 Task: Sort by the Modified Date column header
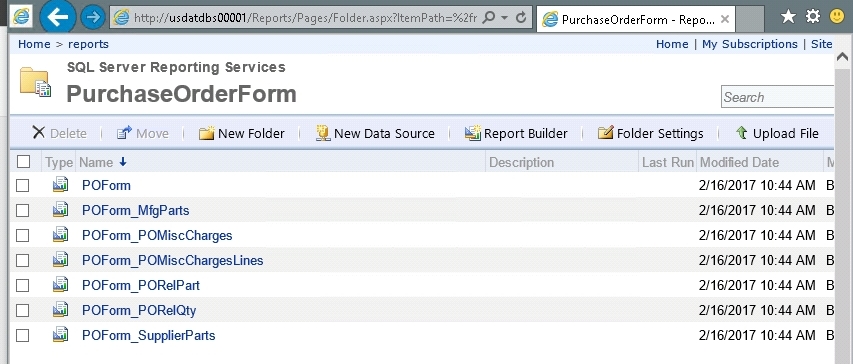click(x=739, y=162)
